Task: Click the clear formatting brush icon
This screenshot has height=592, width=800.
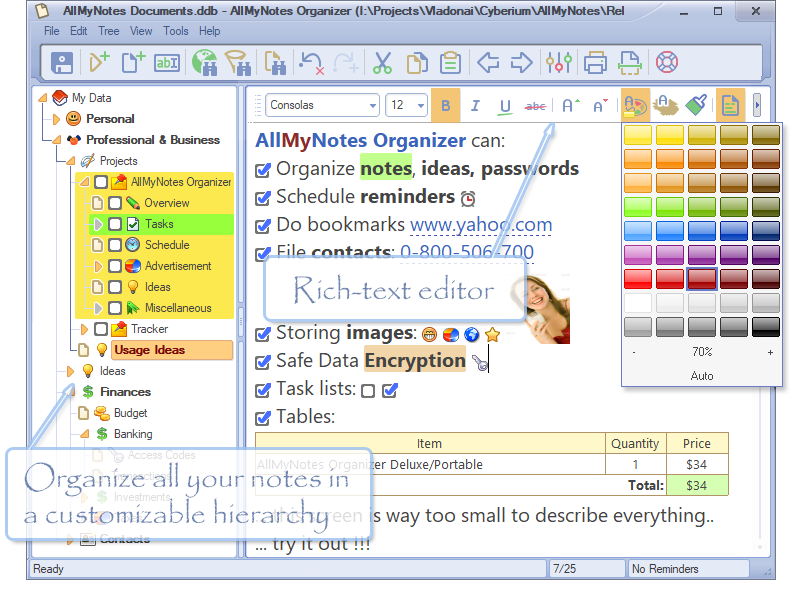Action: tap(696, 106)
